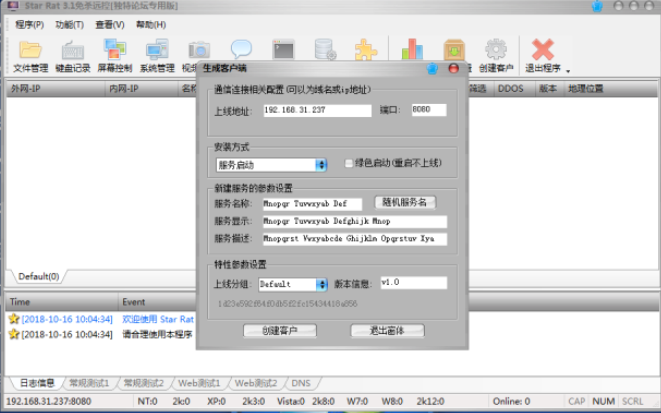Switch to the Web测试2 tab

click(255, 383)
